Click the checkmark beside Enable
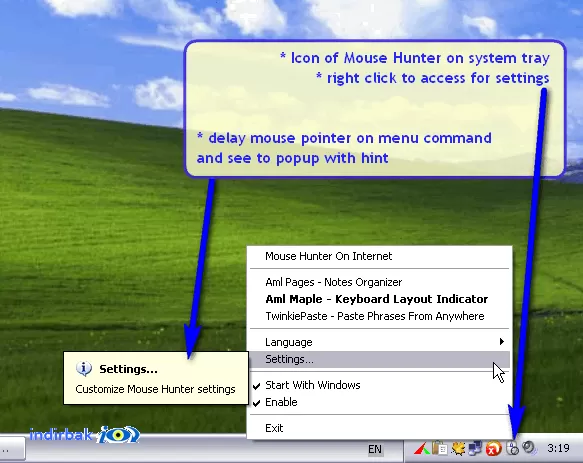Viewport: 583px width, 463px height. pos(256,403)
